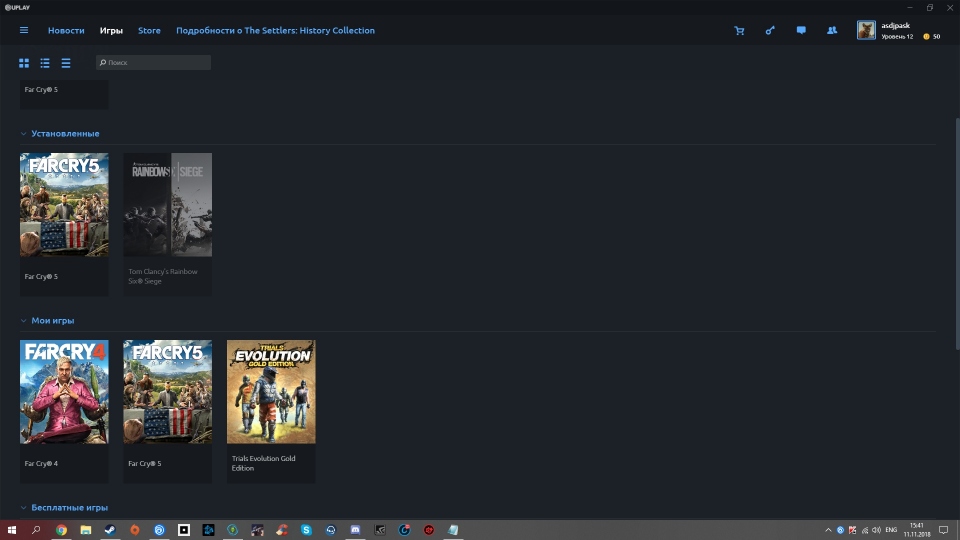
Task: Open Steam from the taskbar
Action: (x=110, y=530)
